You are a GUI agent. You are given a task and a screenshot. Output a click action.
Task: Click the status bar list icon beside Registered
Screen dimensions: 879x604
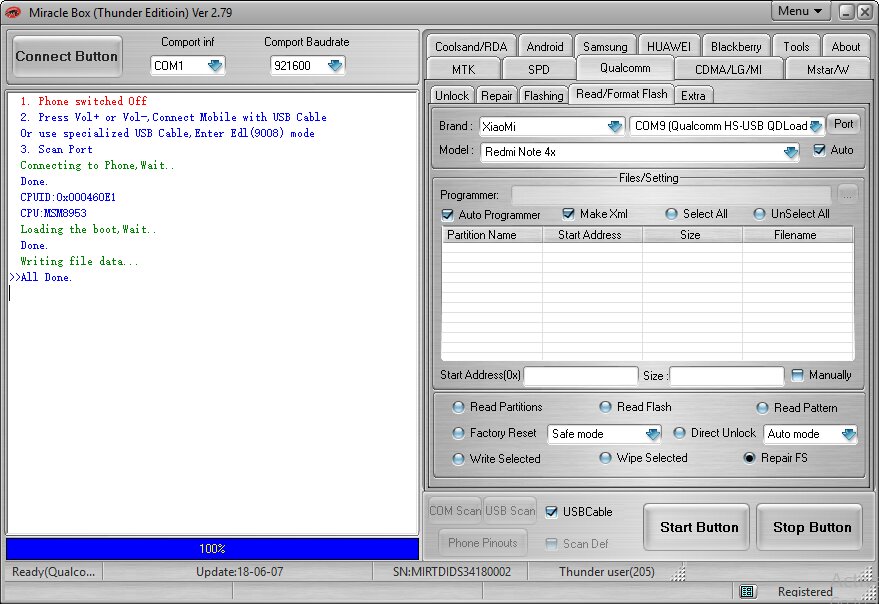click(746, 591)
